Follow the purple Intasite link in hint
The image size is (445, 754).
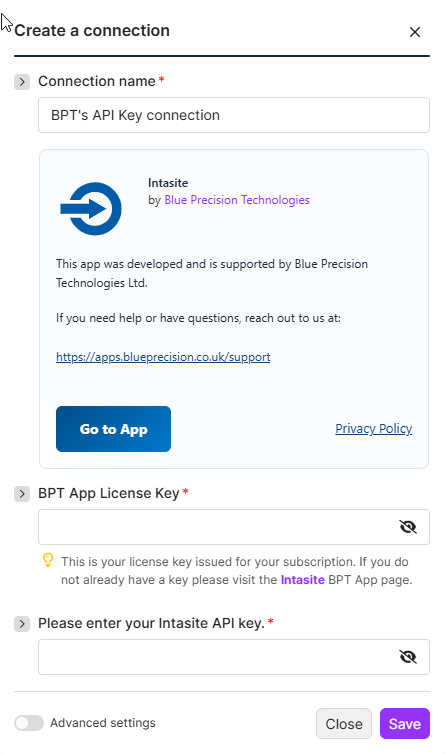coord(303,580)
